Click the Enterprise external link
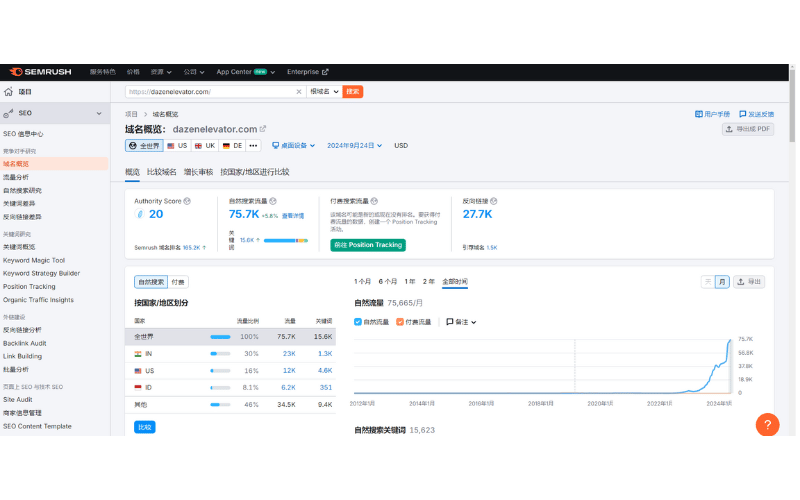This screenshot has height=500, width=800. click(308, 72)
